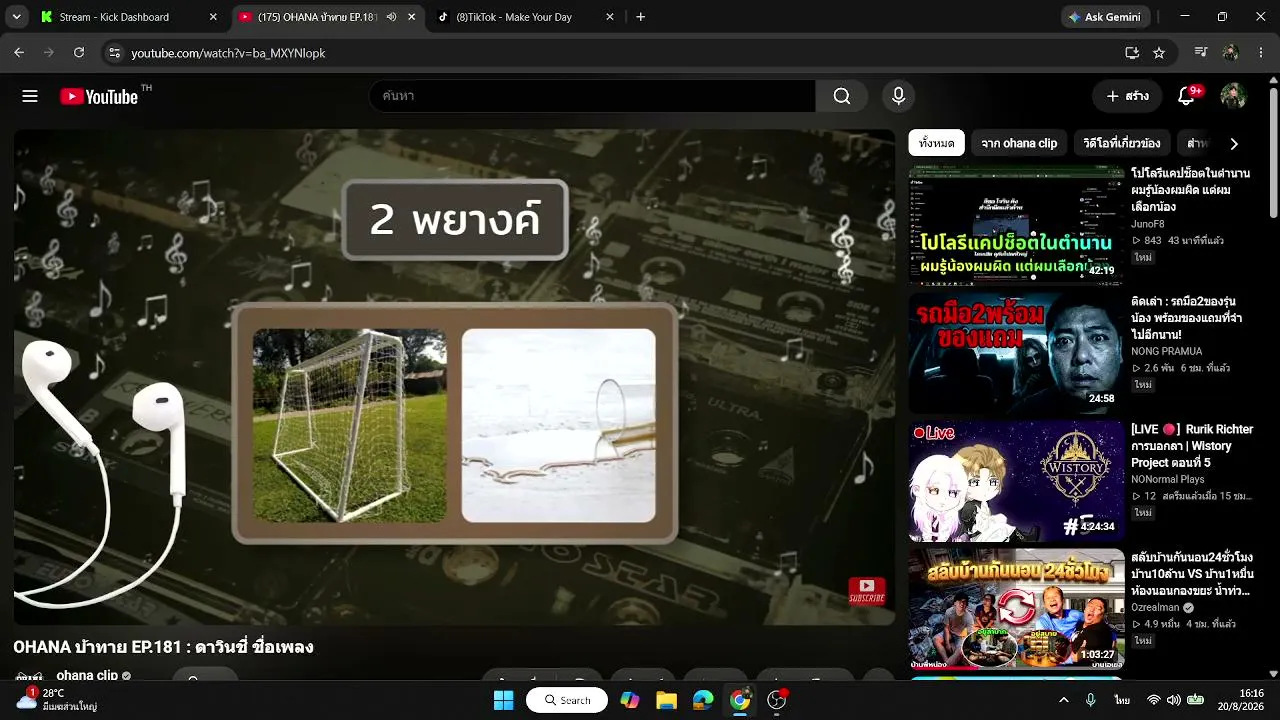
Task: Select the ทั้งหมด filter chip
Action: pyautogui.click(x=936, y=143)
